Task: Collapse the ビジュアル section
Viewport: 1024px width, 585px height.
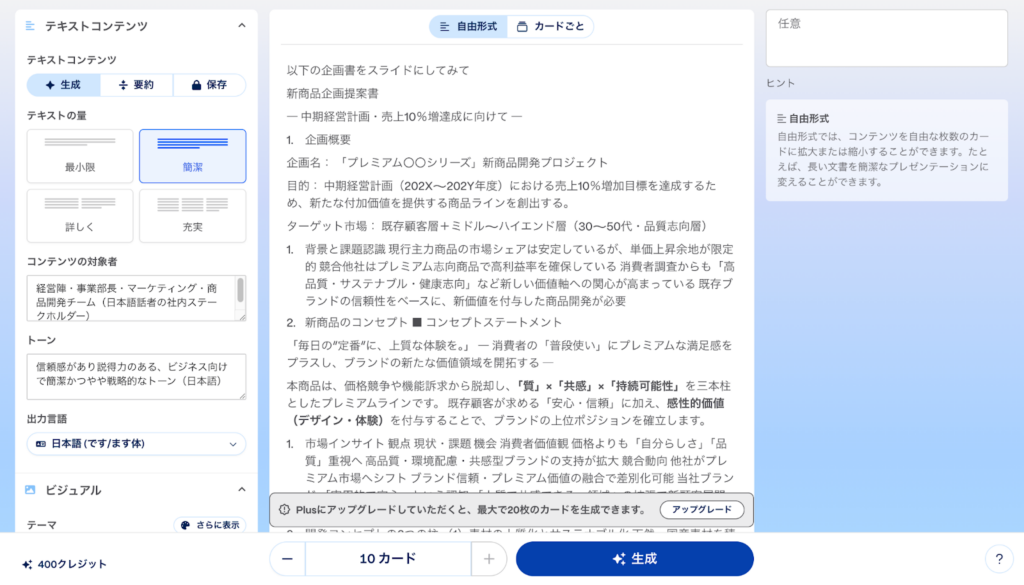Action: (x=241, y=490)
